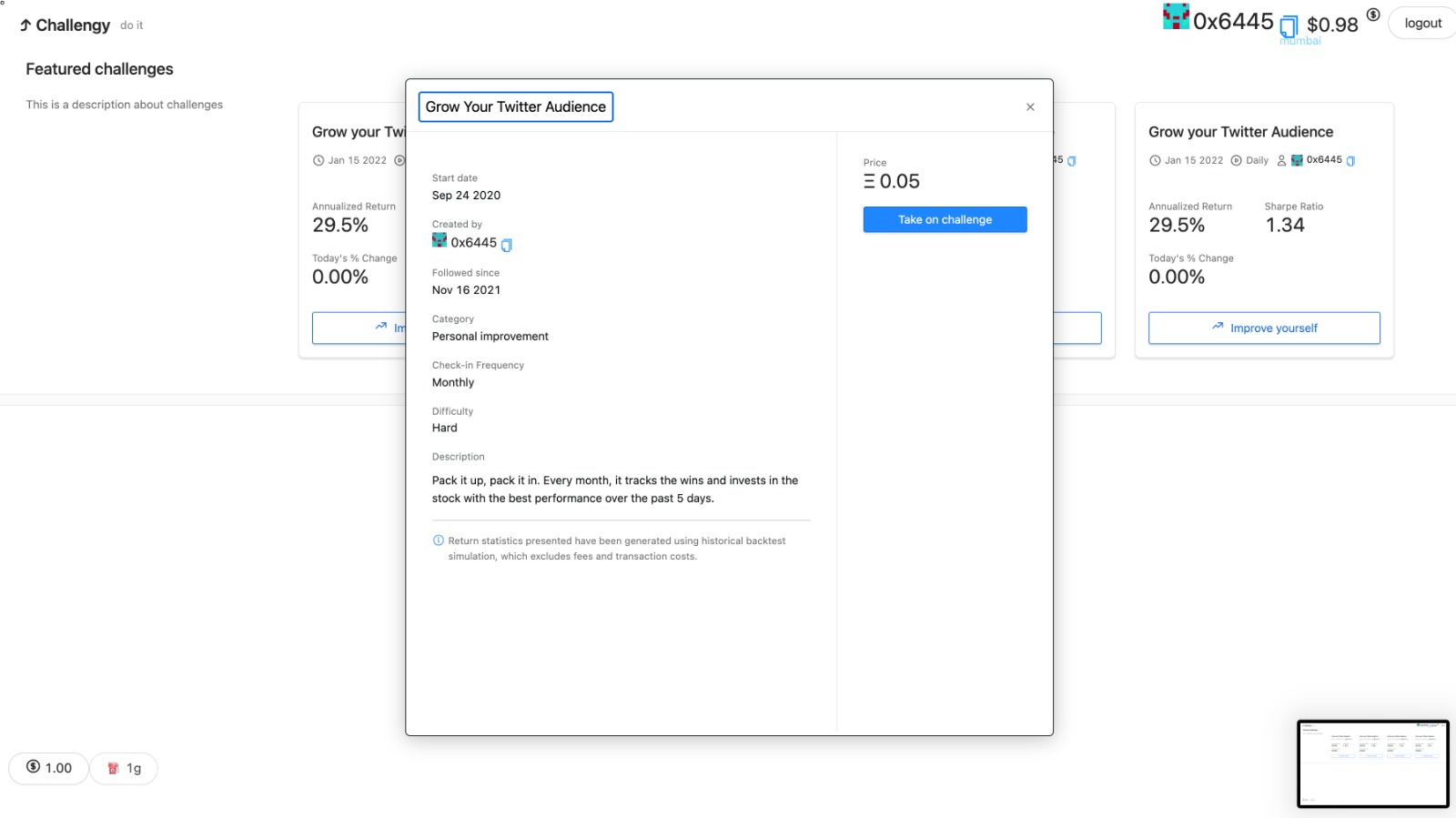Image resolution: width=1456 pixels, height=818 pixels.
Task: Click the 1g gas pill
Action: [x=125, y=768]
